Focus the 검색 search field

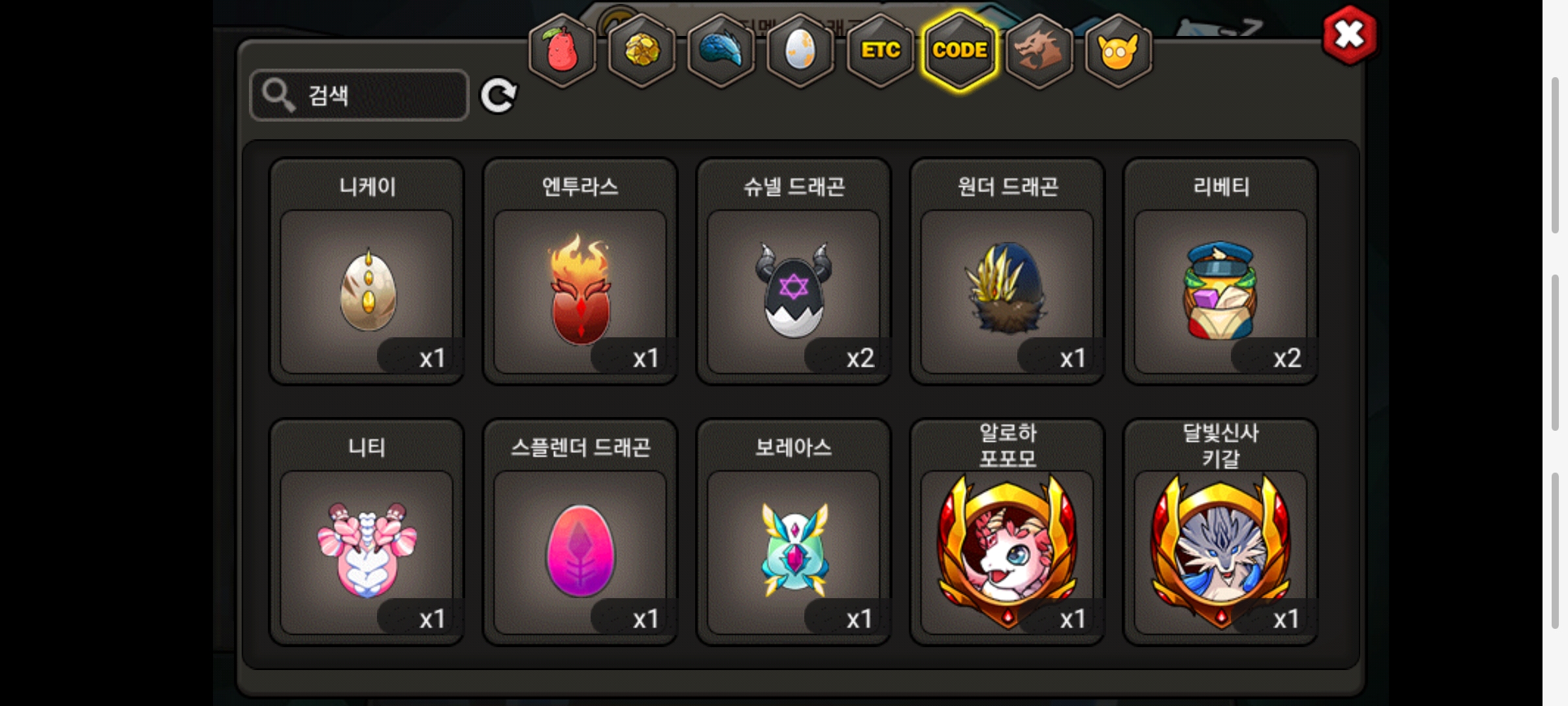click(359, 95)
